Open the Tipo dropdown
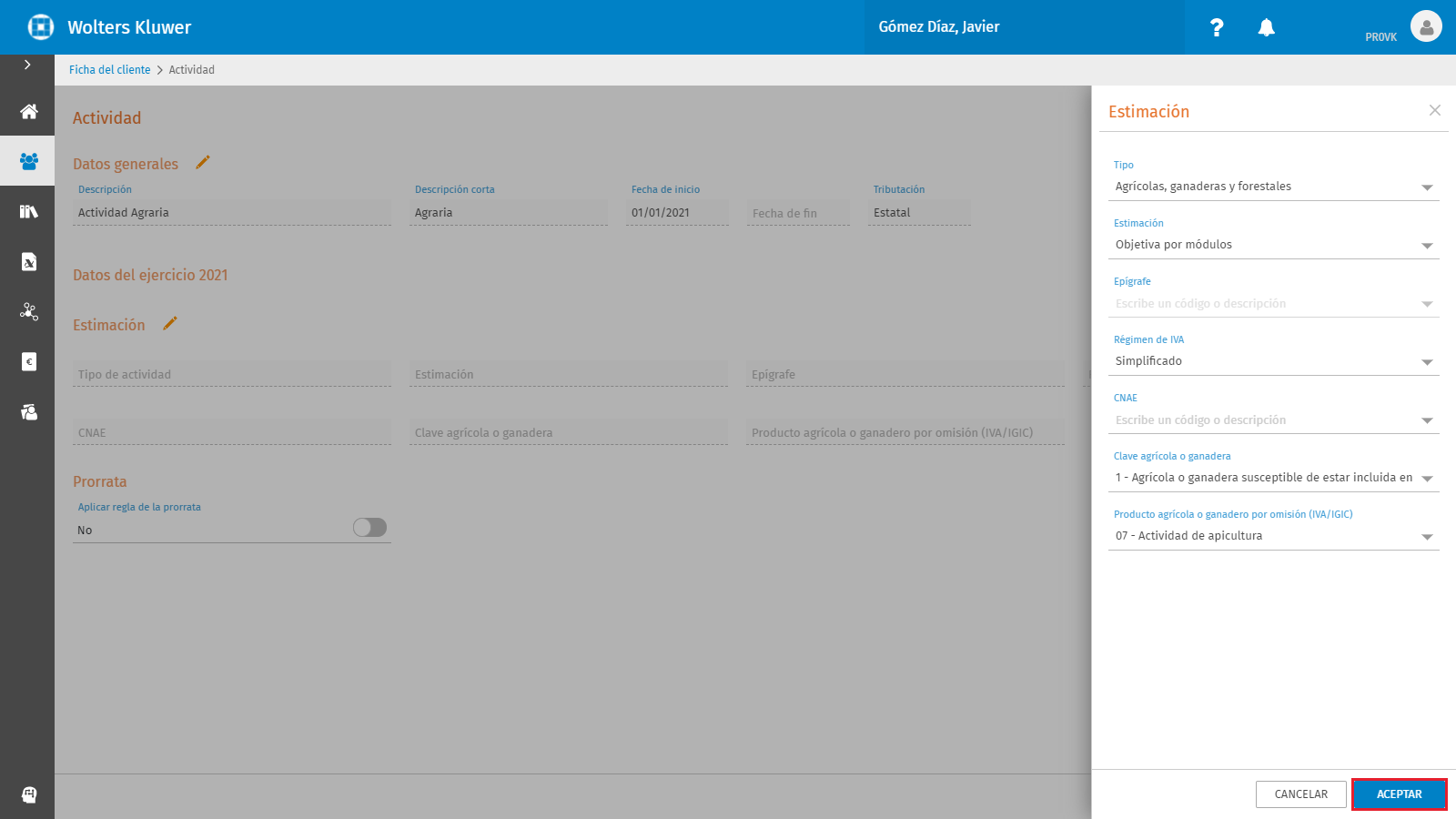The height and width of the screenshot is (819, 1456). (1274, 187)
